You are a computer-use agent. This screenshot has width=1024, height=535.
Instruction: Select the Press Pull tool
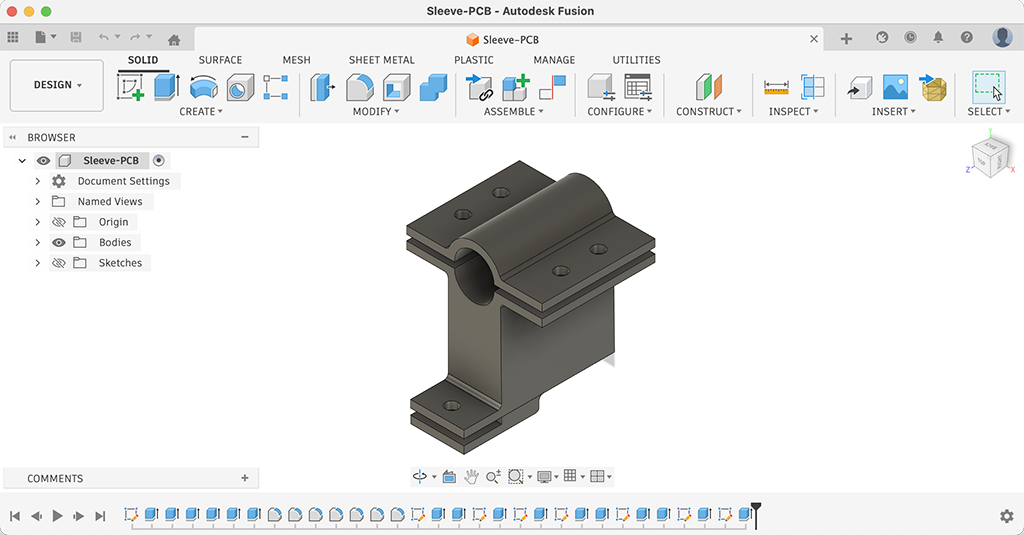[322, 87]
